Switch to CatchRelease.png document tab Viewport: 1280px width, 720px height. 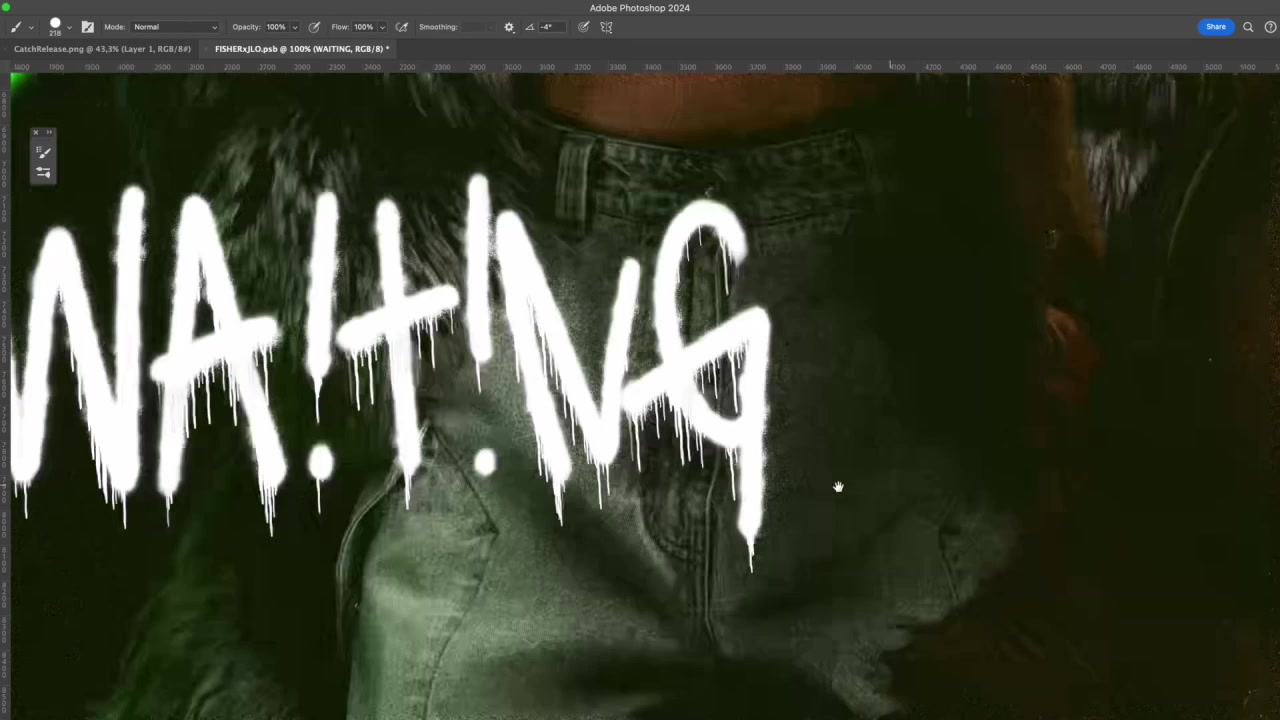102,49
